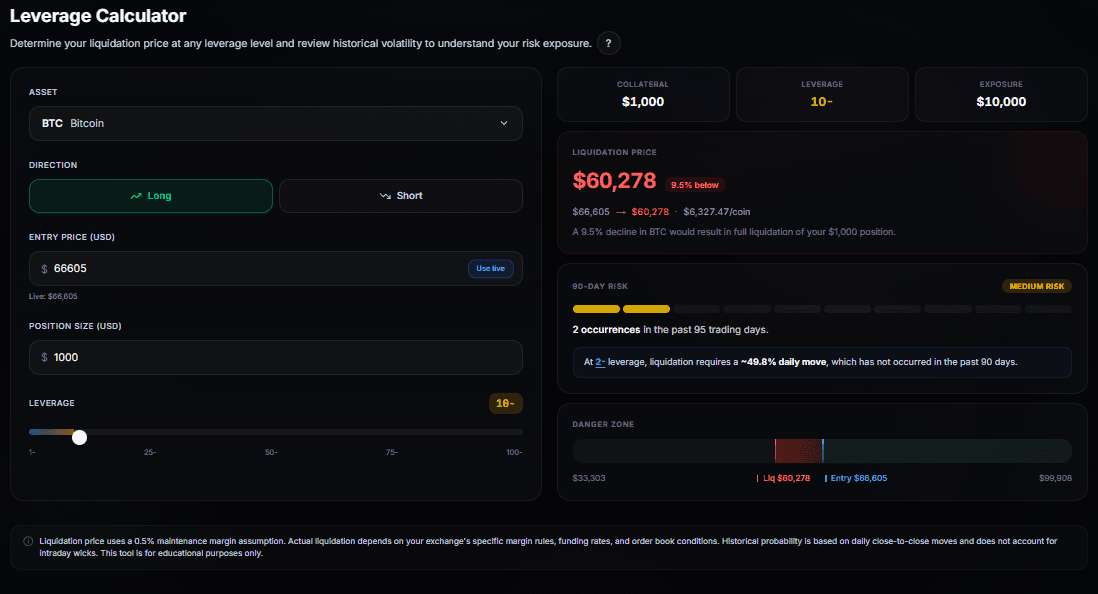Click the 25 tick label on the leverage scale
The image size is (1098, 594).
point(150,453)
